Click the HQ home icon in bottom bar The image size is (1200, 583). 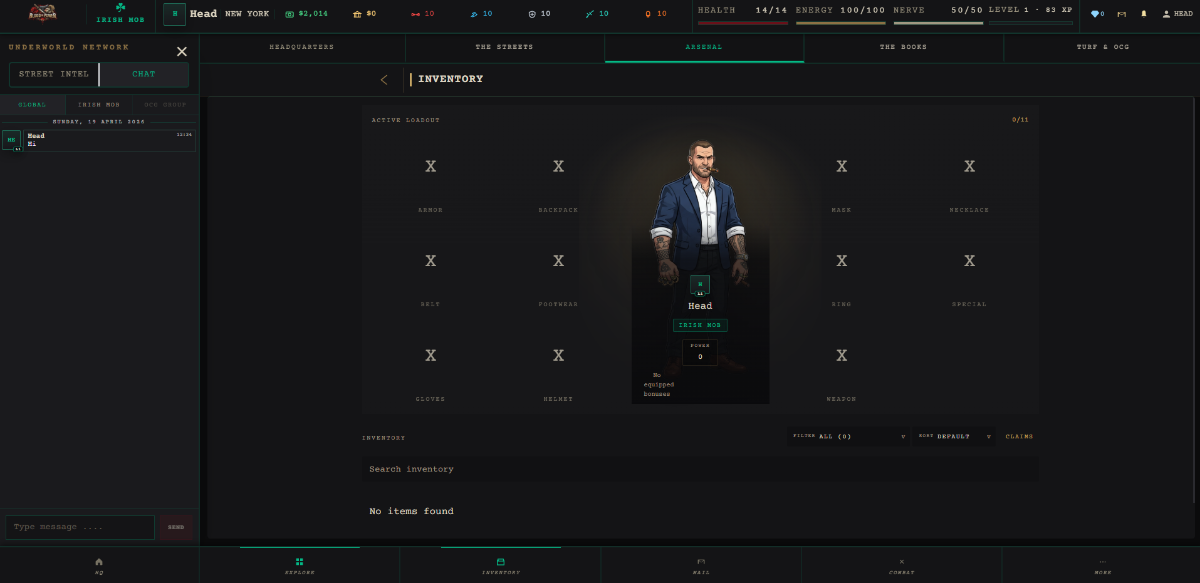point(99,565)
